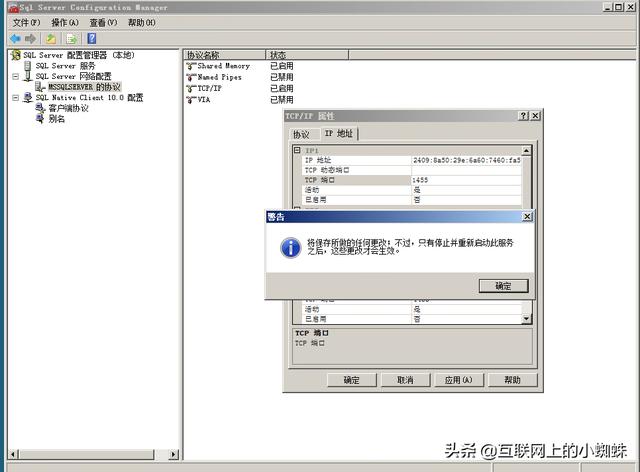
Task: Click the ? help button in TCP/IP title bar
Action: click(x=523, y=116)
